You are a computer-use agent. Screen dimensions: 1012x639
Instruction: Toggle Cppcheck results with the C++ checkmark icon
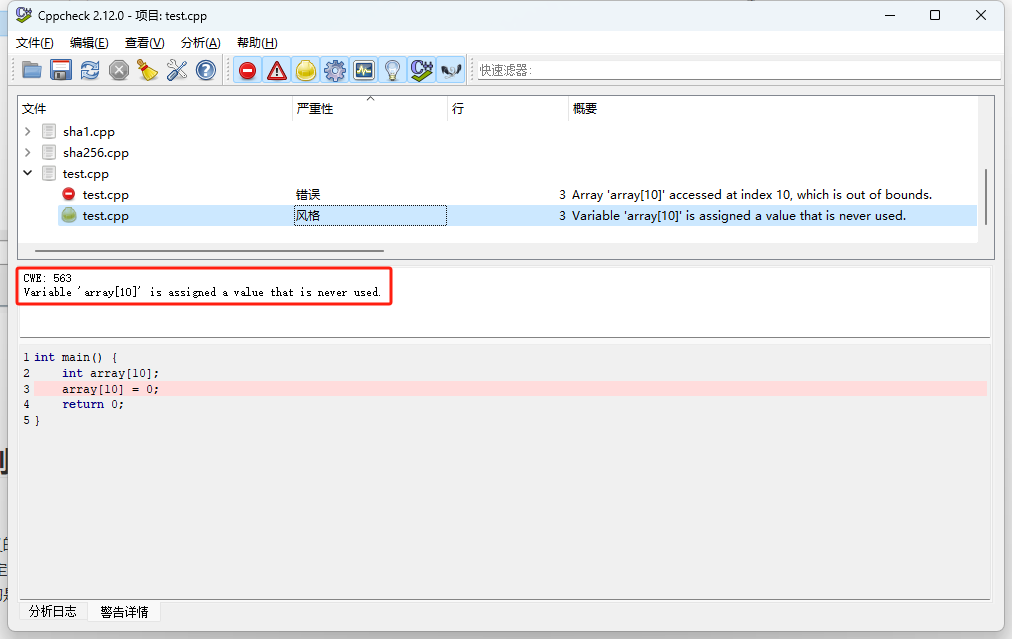coord(421,70)
